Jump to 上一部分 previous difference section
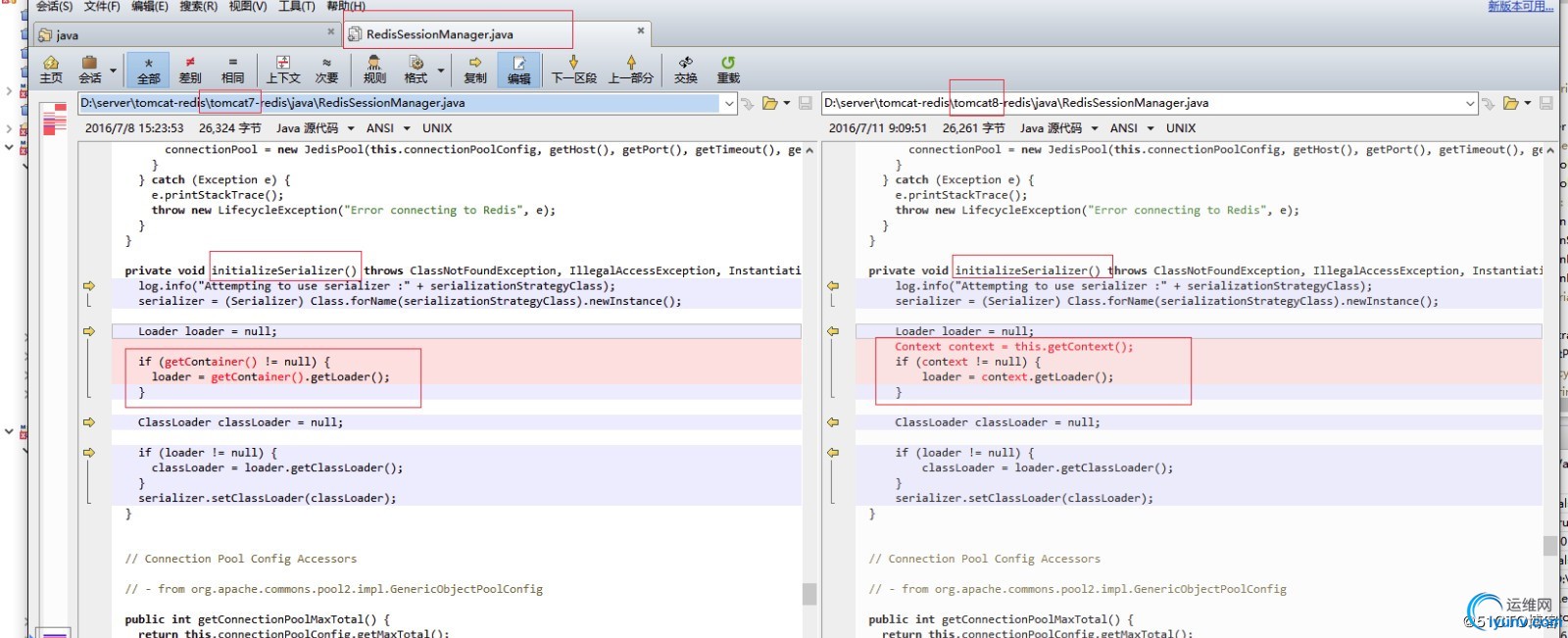 point(631,70)
